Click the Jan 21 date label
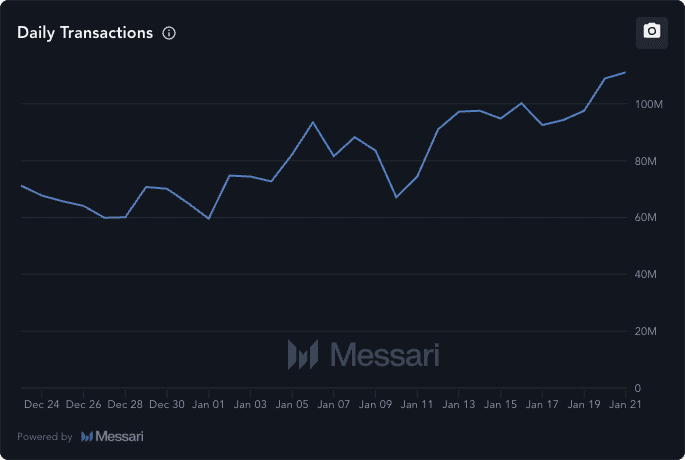Screen dimensions: 685x460 point(625,405)
